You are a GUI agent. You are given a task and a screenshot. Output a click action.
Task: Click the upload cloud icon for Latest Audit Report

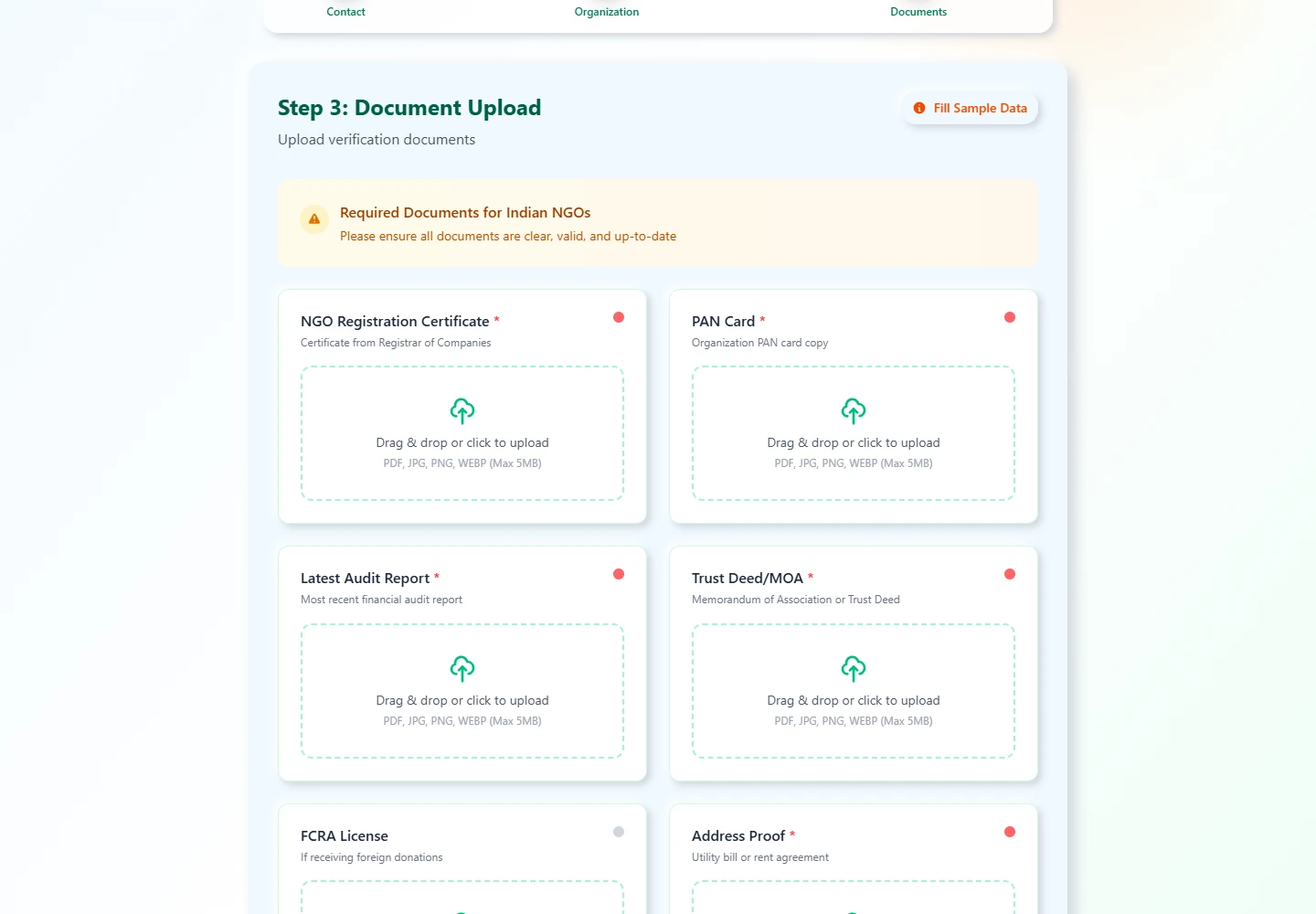pyautogui.click(x=462, y=668)
